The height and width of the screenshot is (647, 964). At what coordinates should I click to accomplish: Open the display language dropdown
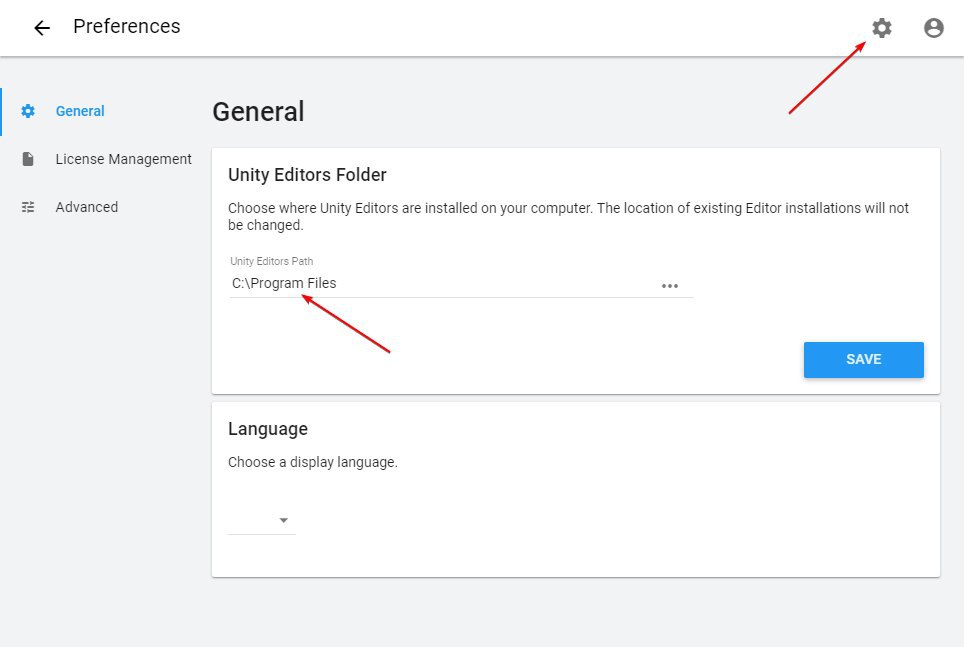pyautogui.click(x=262, y=520)
